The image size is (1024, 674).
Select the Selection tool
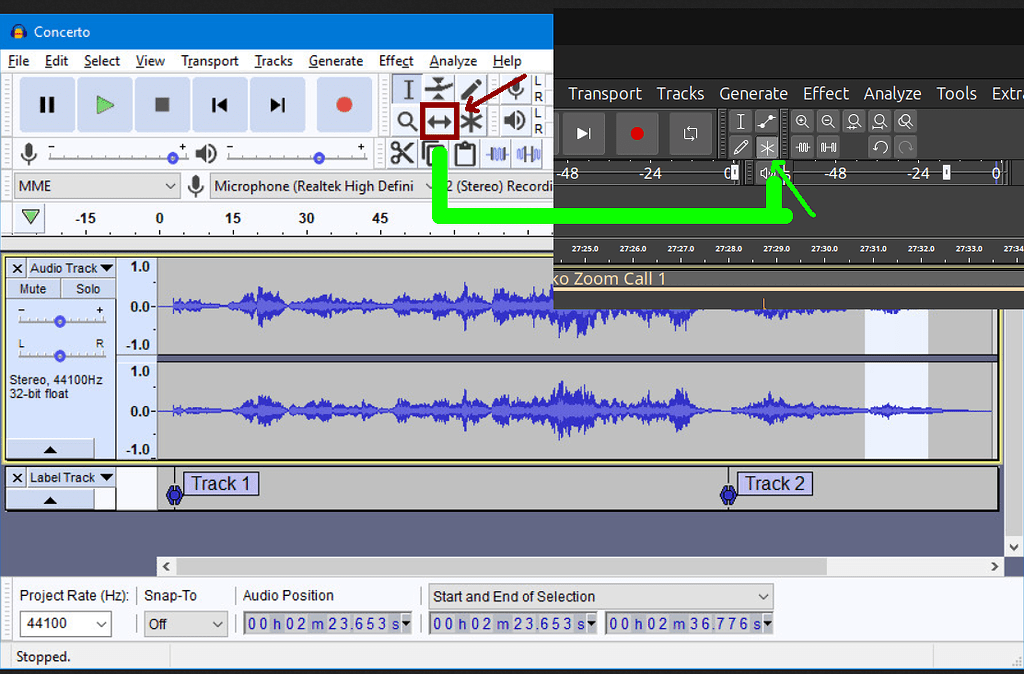(408, 90)
